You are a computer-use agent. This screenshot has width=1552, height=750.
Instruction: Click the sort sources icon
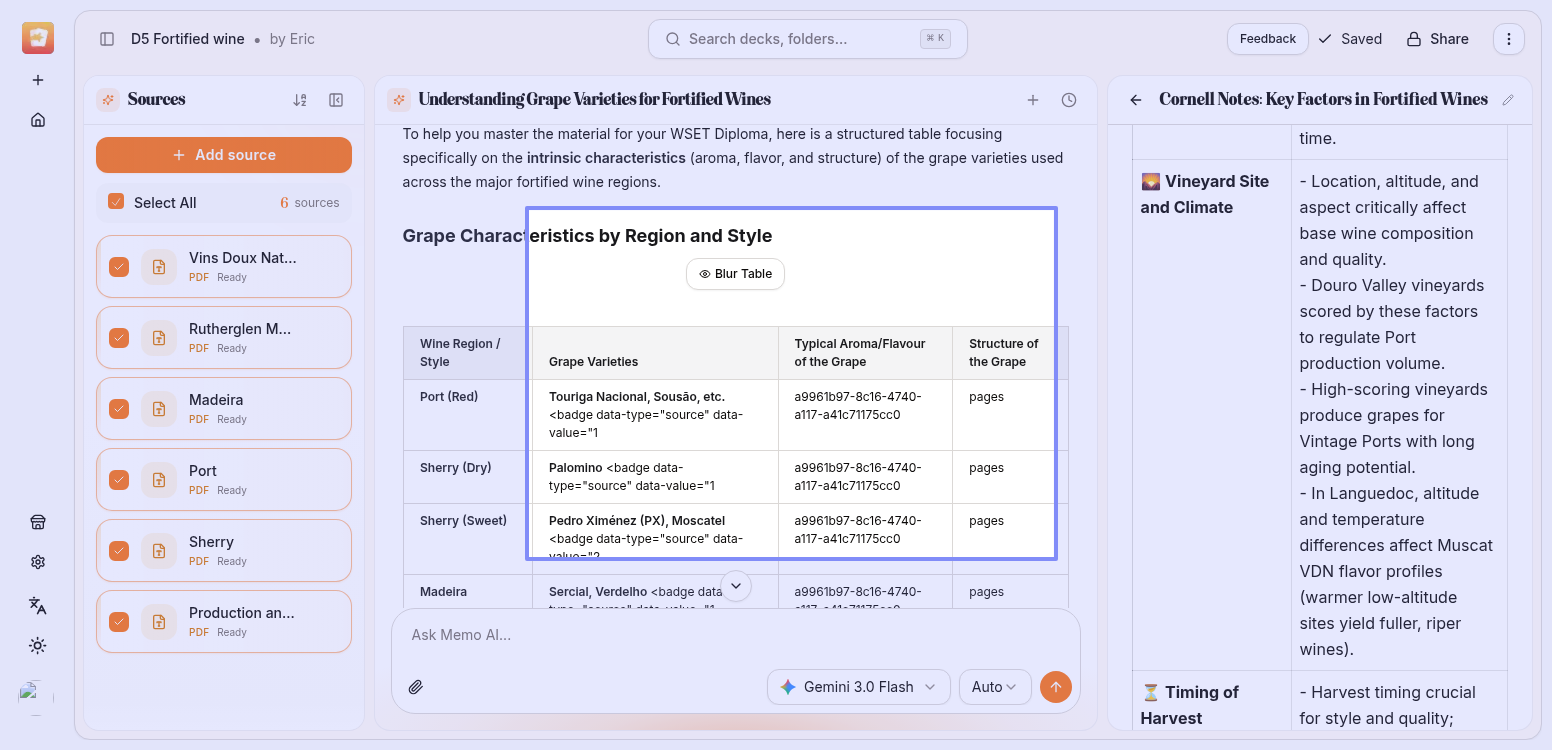pyautogui.click(x=300, y=100)
